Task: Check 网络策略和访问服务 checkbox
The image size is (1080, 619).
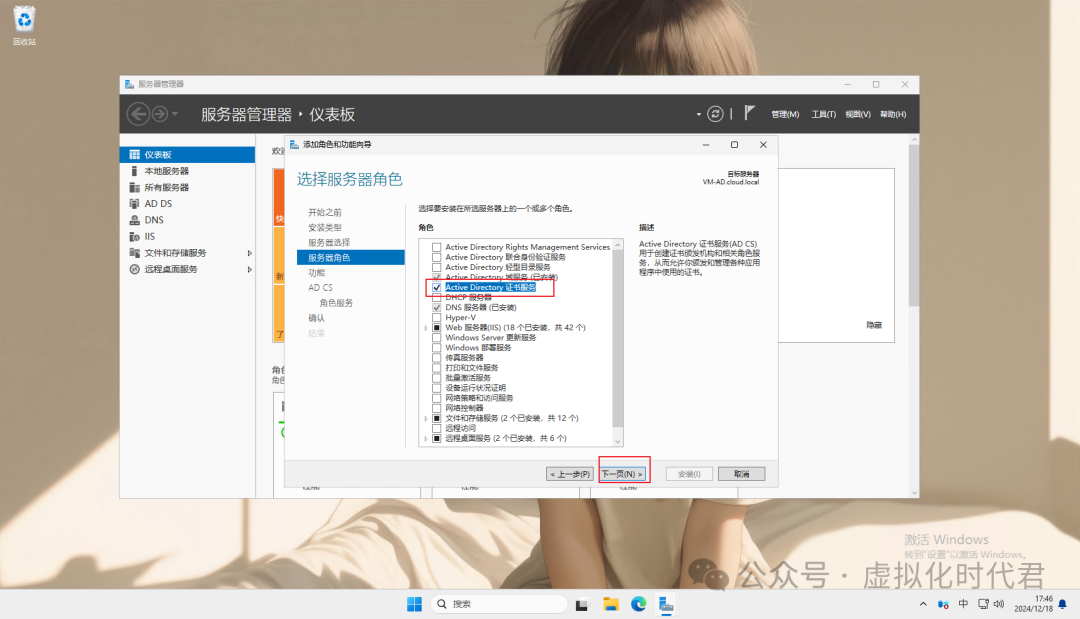Action: coord(436,398)
